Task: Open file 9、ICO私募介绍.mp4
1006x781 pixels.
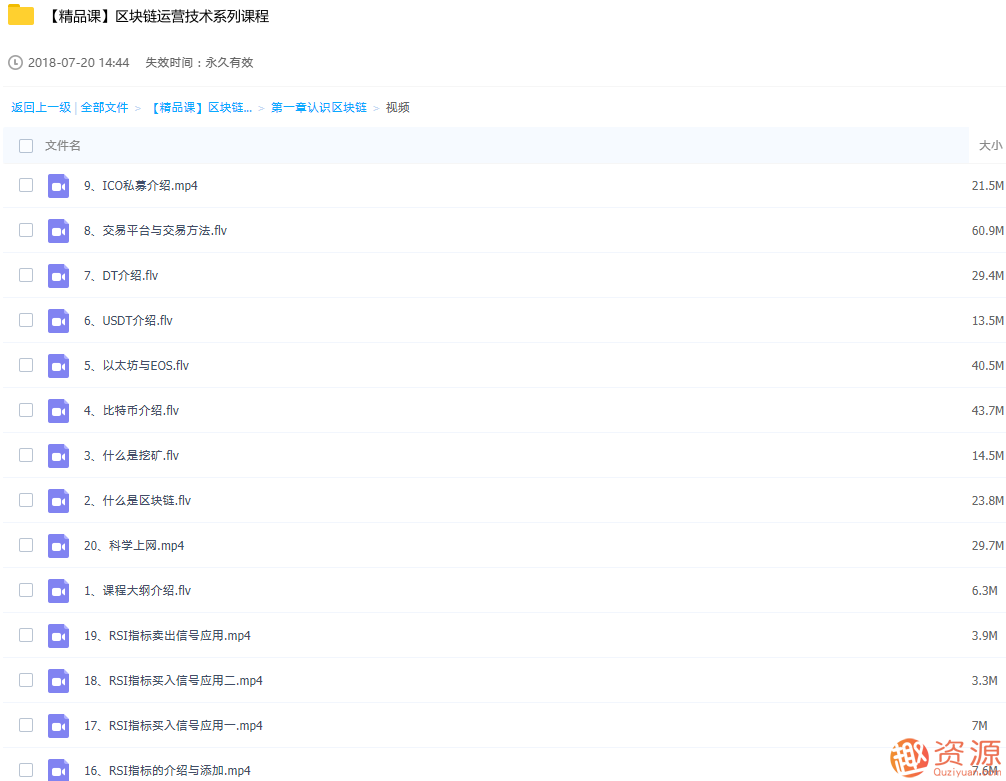Action: [141, 185]
